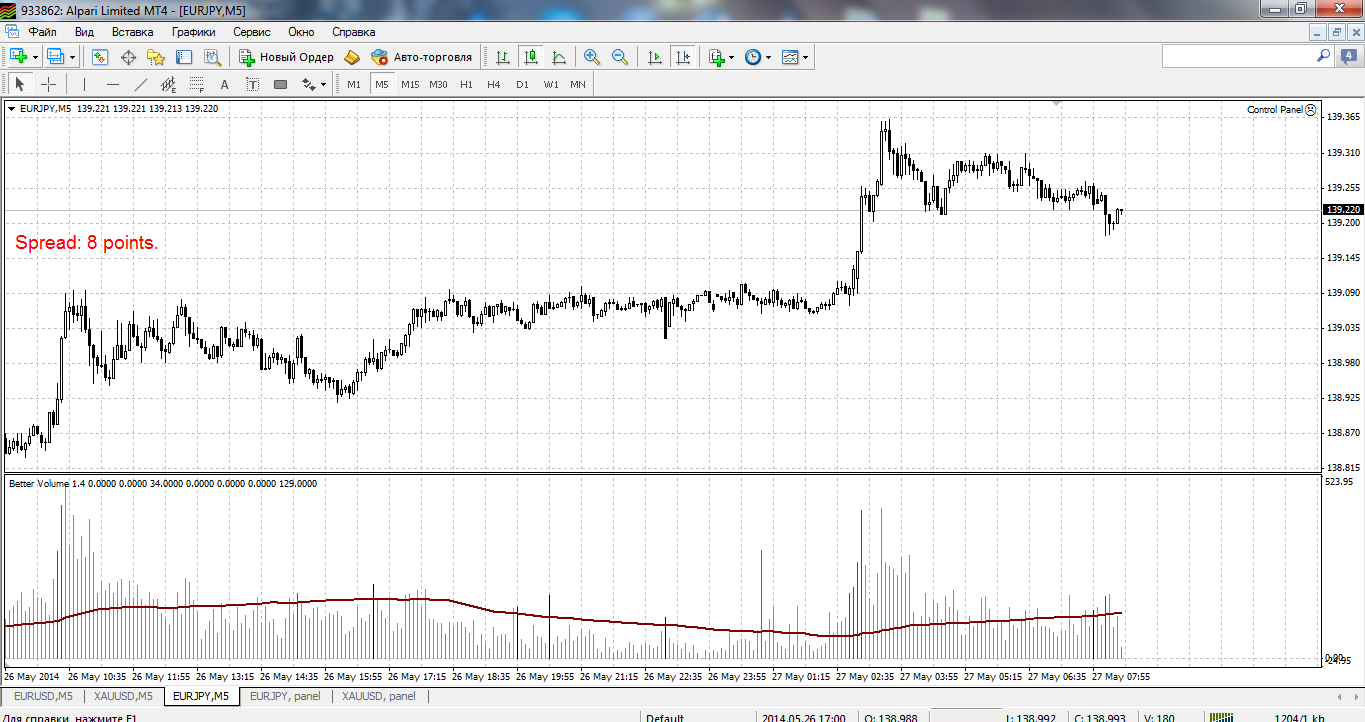Launch the Strategy Tester icon
The image size is (1365, 722).
tap(211, 57)
